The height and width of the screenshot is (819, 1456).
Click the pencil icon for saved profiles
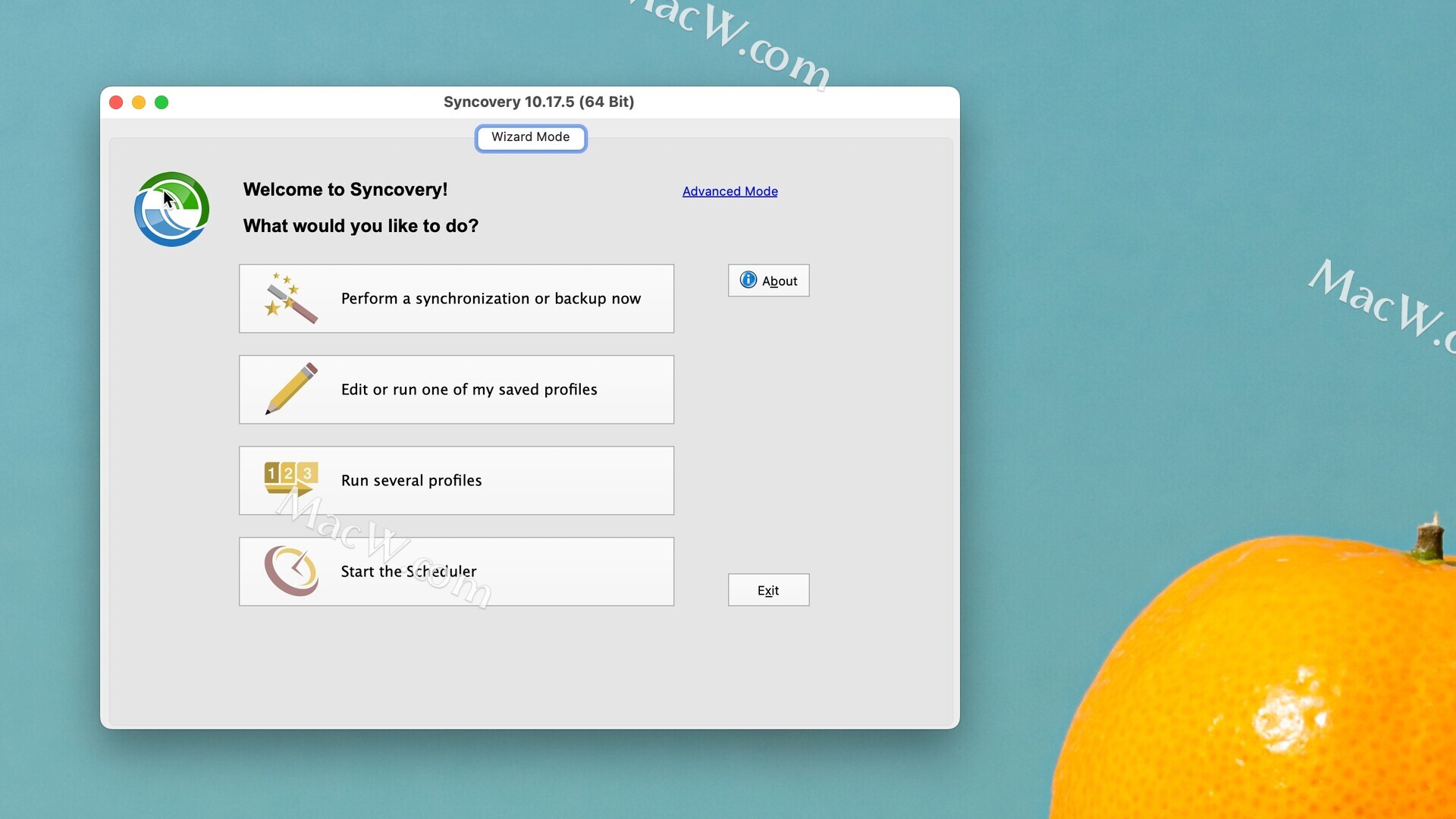pyautogui.click(x=291, y=389)
